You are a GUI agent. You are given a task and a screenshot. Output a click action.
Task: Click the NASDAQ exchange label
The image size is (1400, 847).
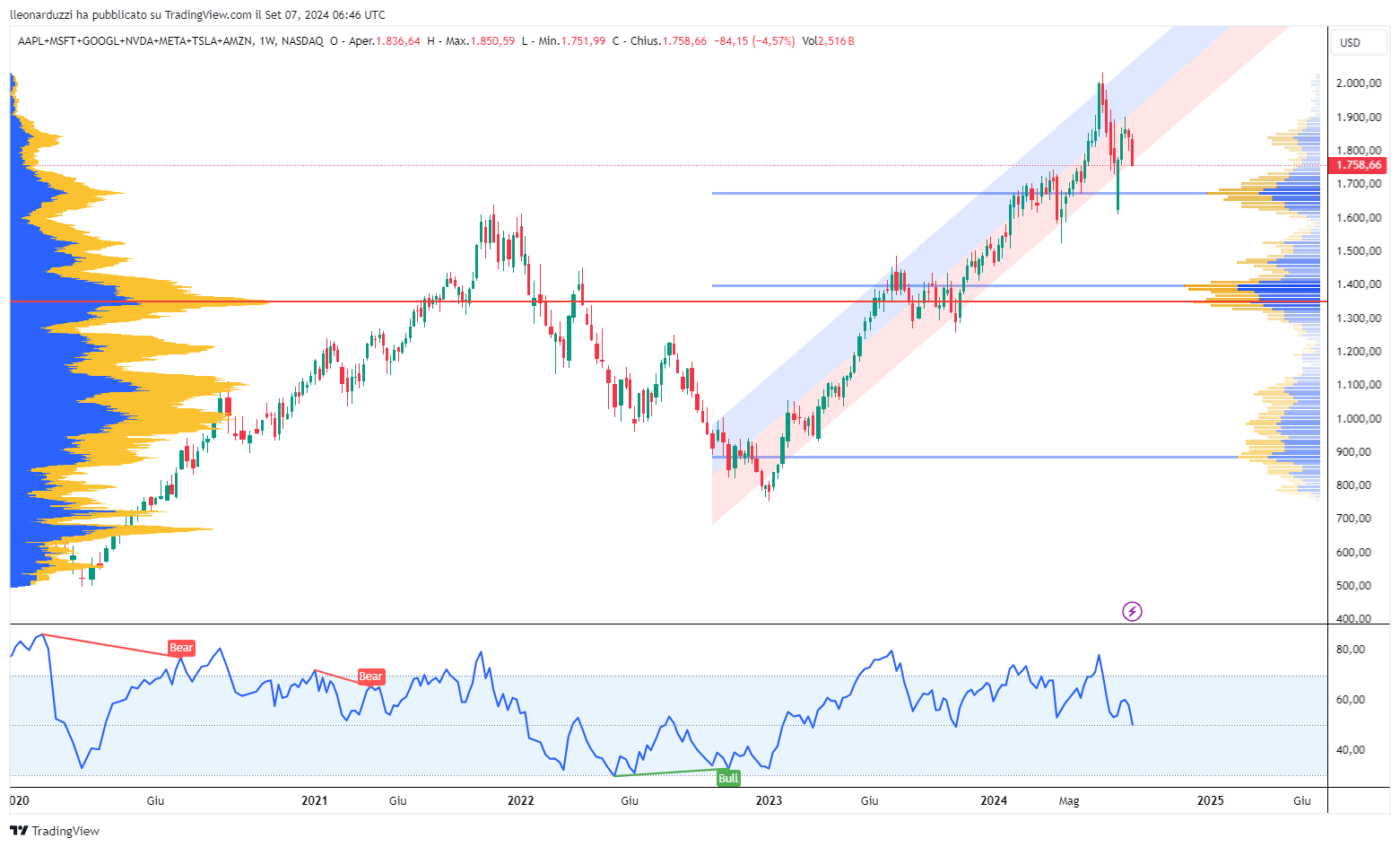point(302,41)
